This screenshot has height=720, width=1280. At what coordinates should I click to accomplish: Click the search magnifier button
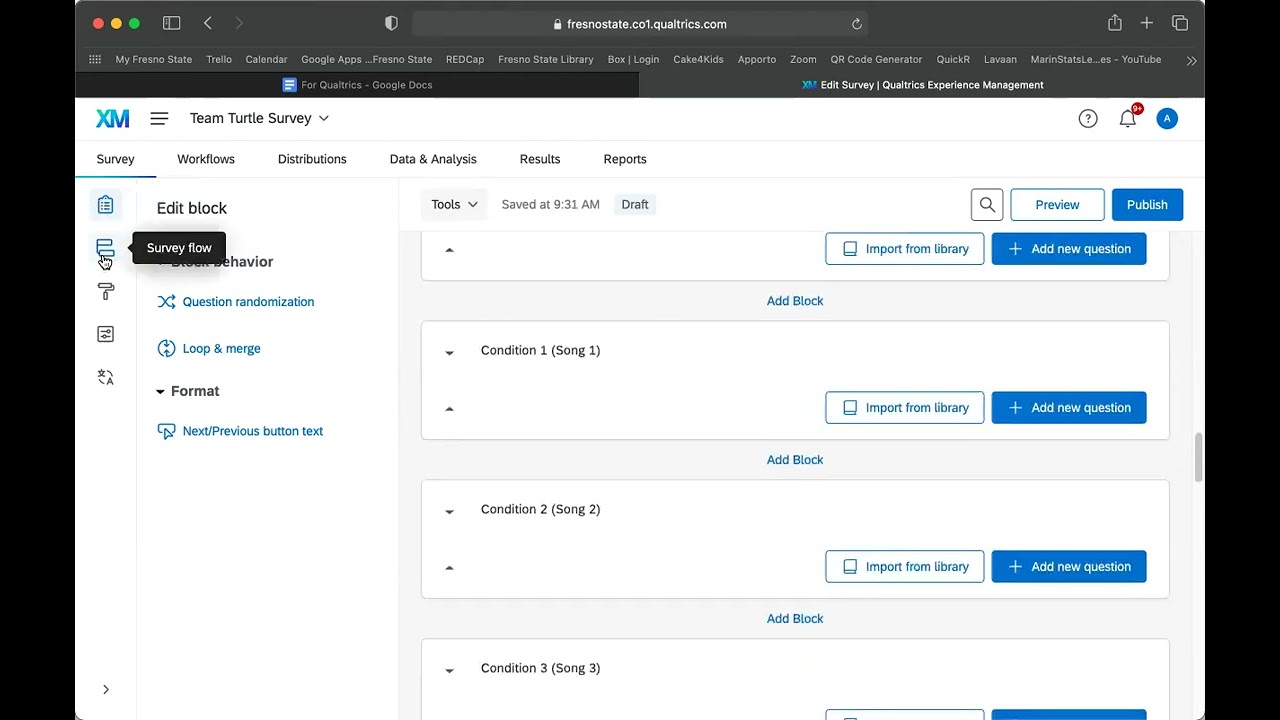pyautogui.click(x=987, y=205)
